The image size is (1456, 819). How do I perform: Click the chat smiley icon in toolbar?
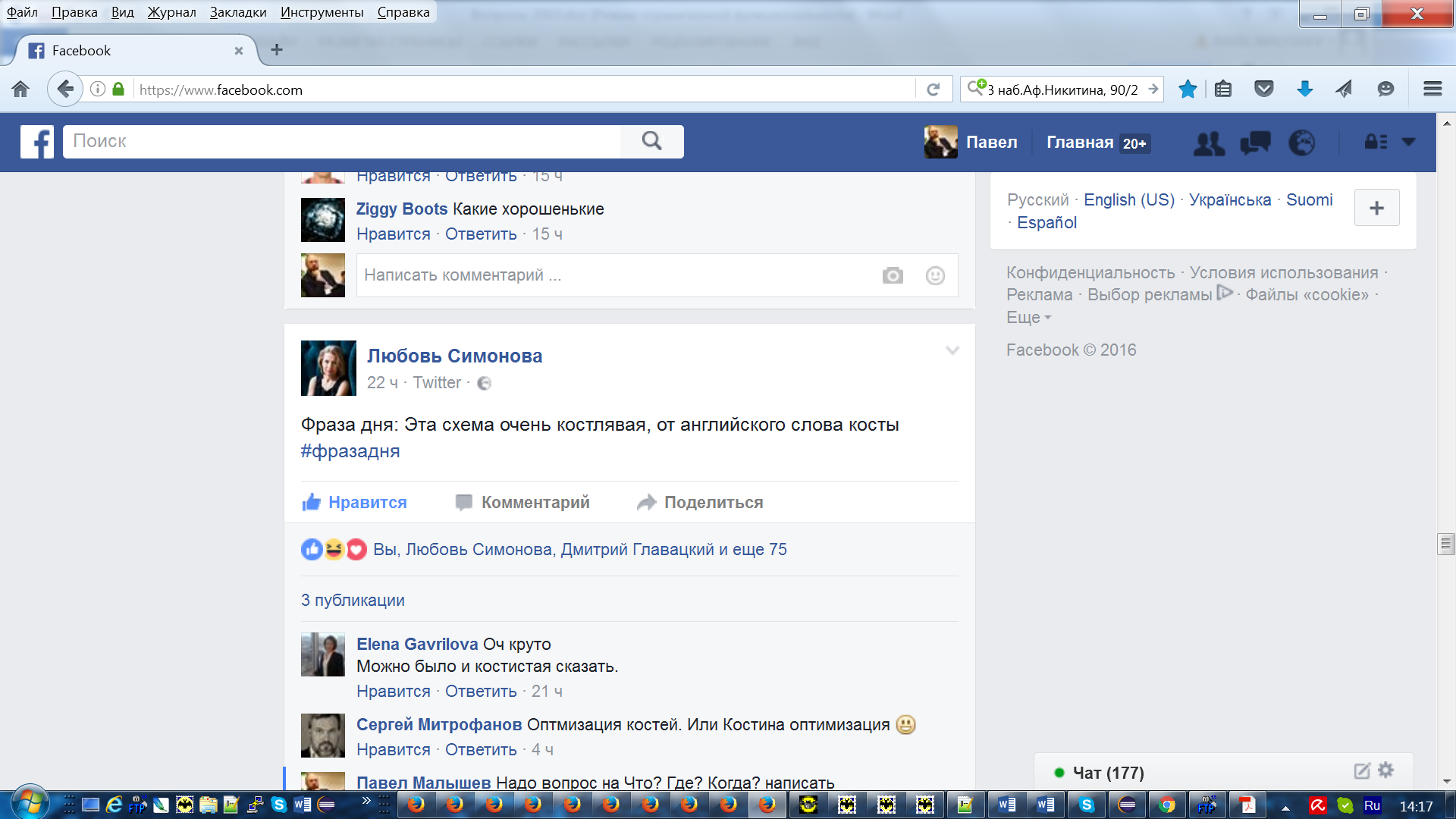coord(1385,89)
